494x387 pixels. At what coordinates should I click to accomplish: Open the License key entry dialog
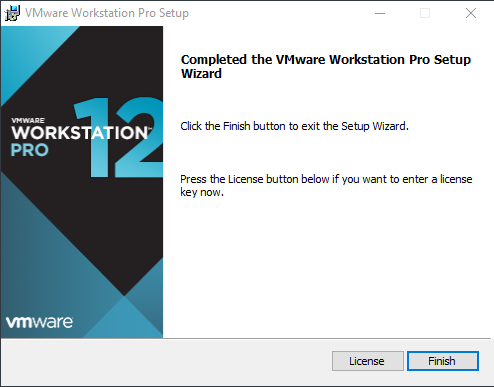pos(368,361)
